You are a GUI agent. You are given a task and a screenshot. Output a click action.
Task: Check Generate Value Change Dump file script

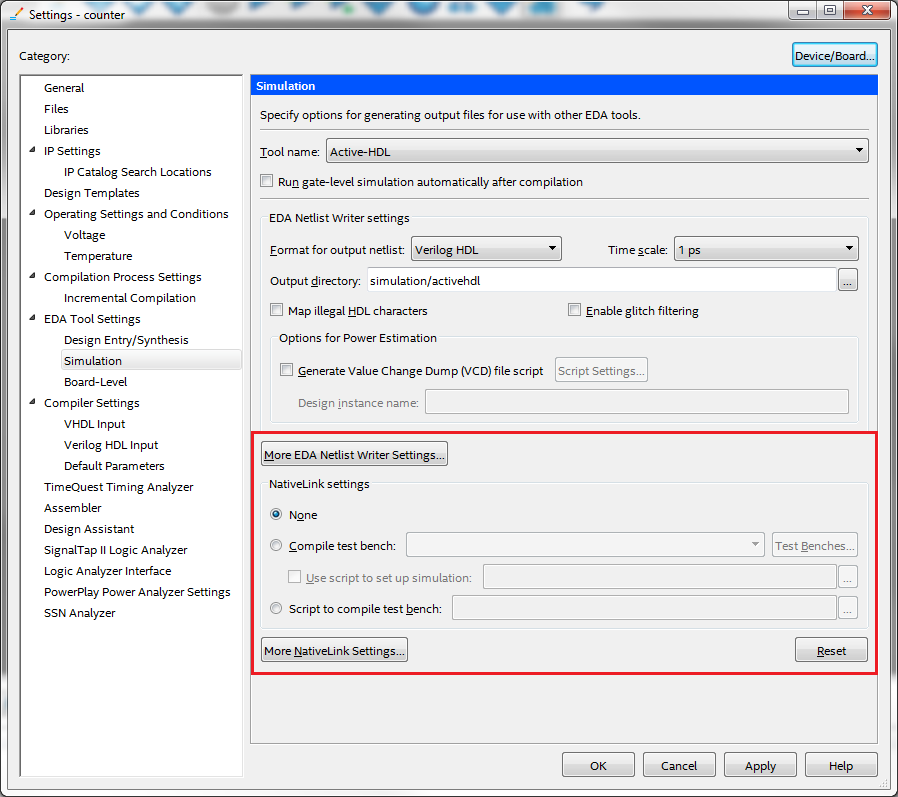click(286, 370)
